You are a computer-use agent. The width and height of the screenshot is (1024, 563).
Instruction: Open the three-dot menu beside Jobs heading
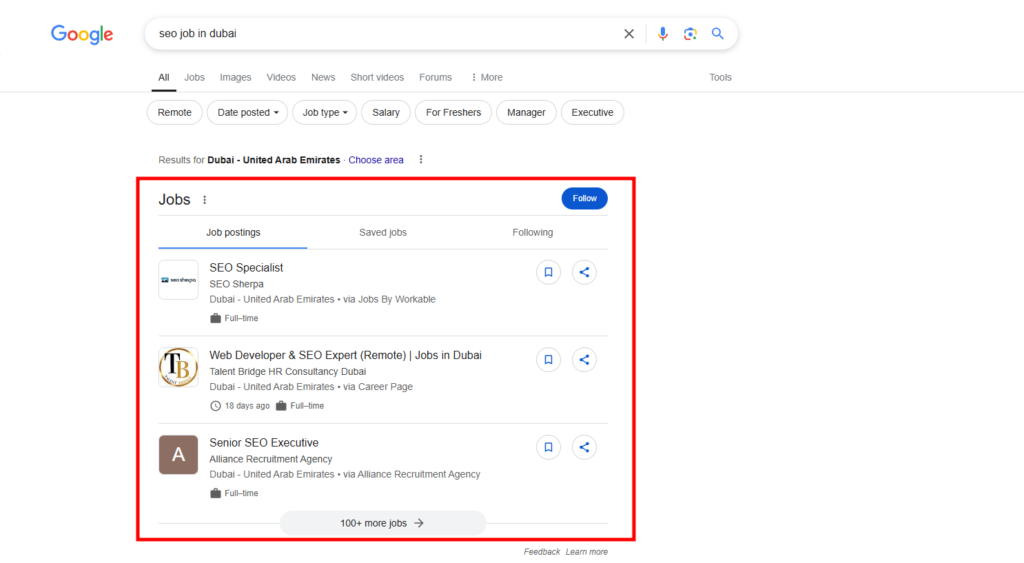(x=204, y=200)
